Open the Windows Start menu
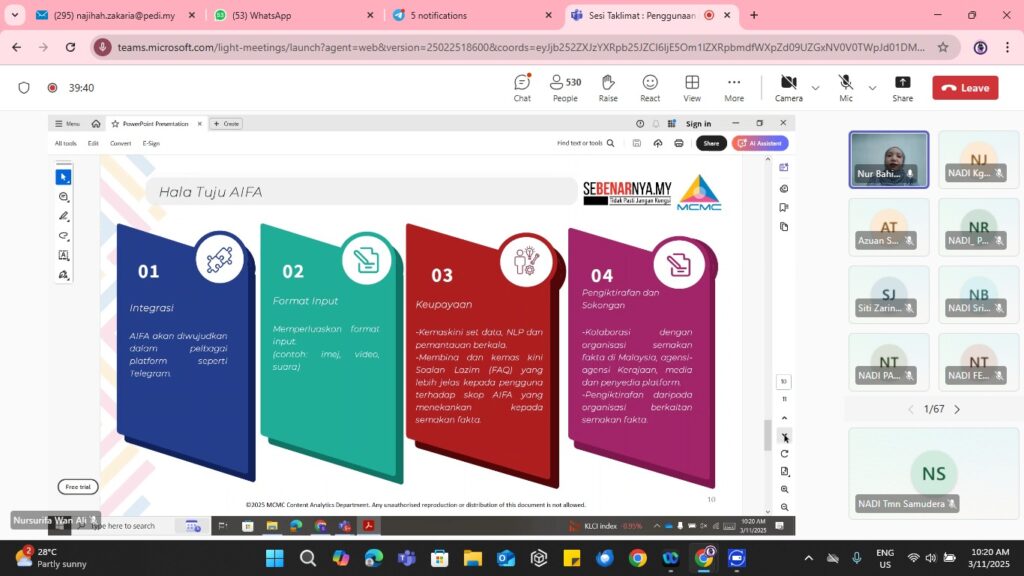The width and height of the screenshot is (1024, 576). click(274, 558)
